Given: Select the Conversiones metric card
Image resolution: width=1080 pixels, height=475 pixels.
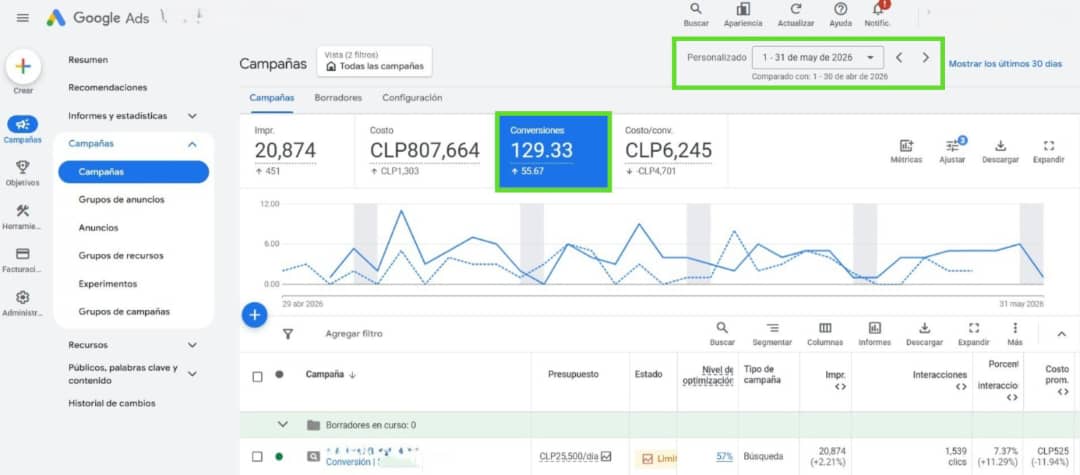Looking at the screenshot, I should click(553, 151).
